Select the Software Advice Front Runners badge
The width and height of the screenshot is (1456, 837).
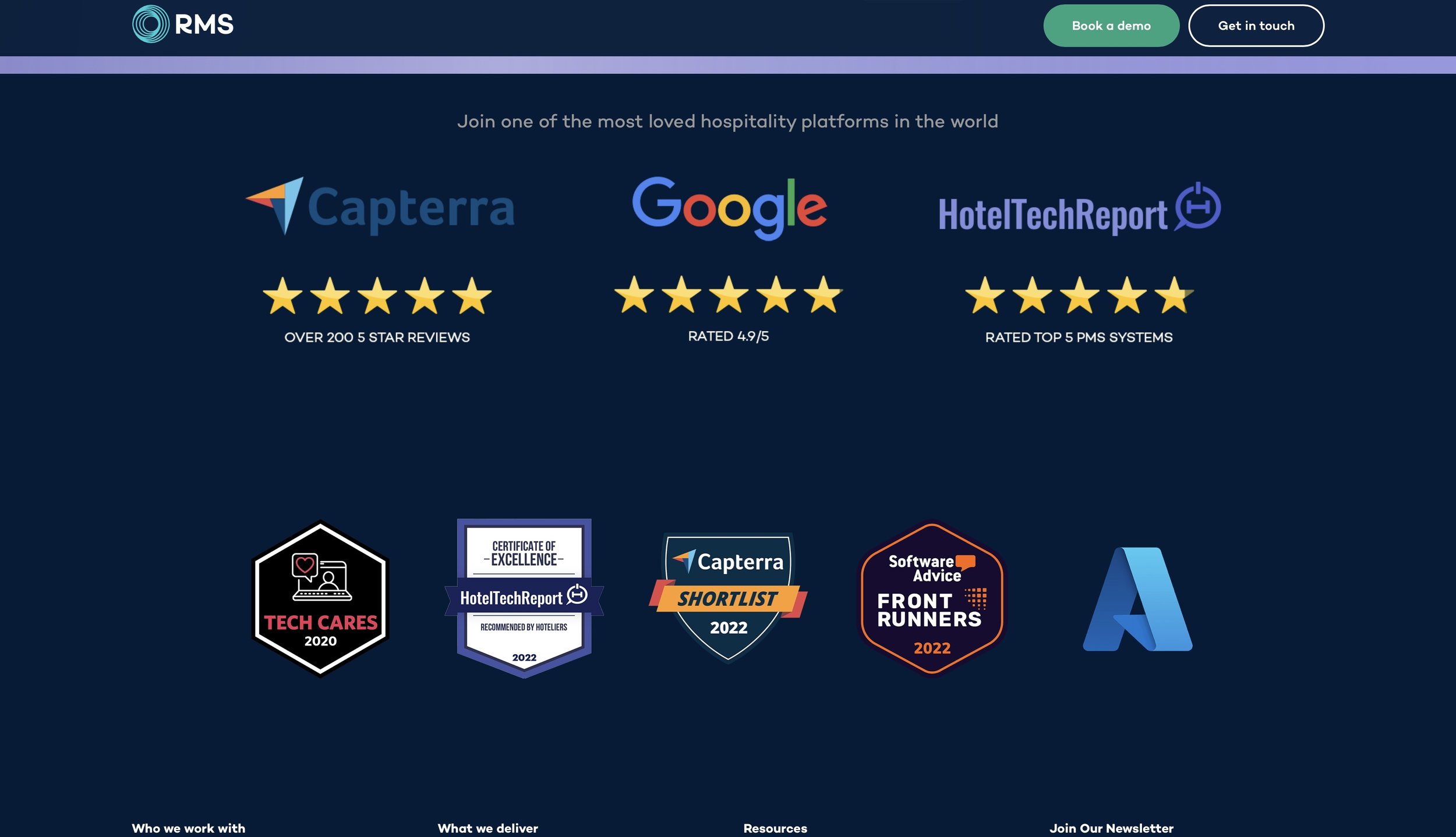click(932, 599)
